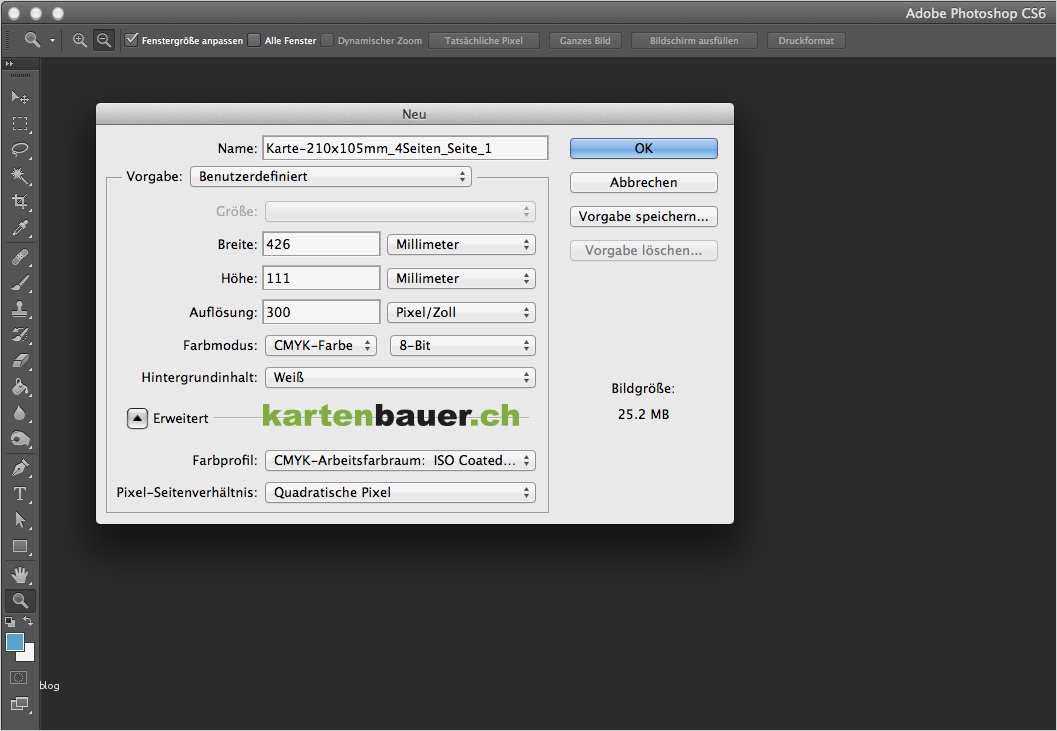Select the Zoom tool in toolbox

point(20,600)
